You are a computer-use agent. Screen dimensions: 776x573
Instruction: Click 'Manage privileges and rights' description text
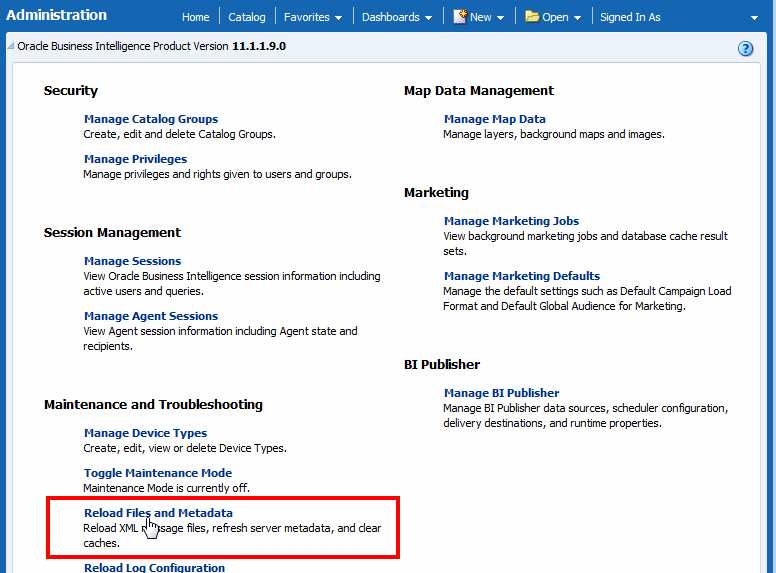click(x=217, y=175)
